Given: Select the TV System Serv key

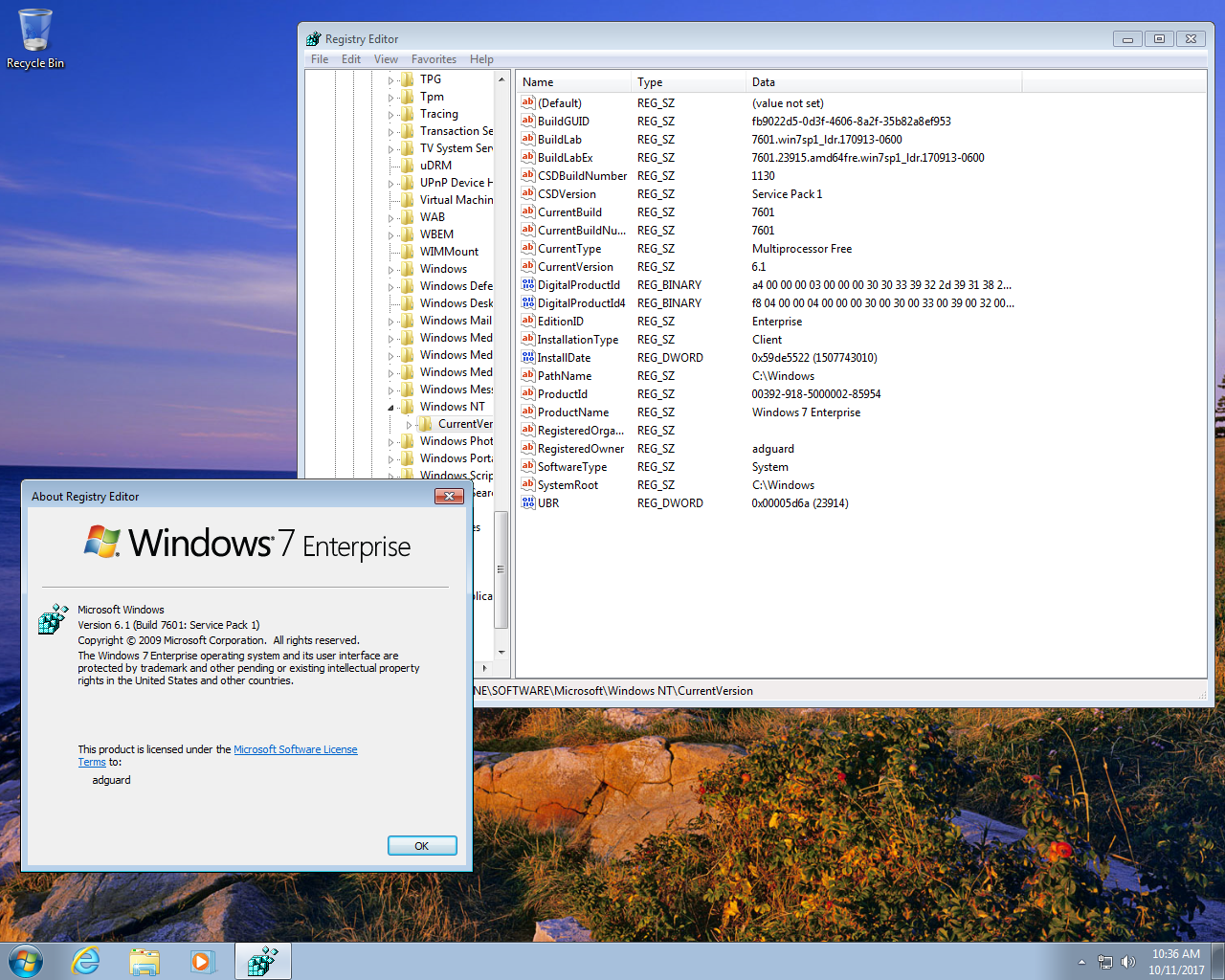Looking at the screenshot, I should 457,148.
